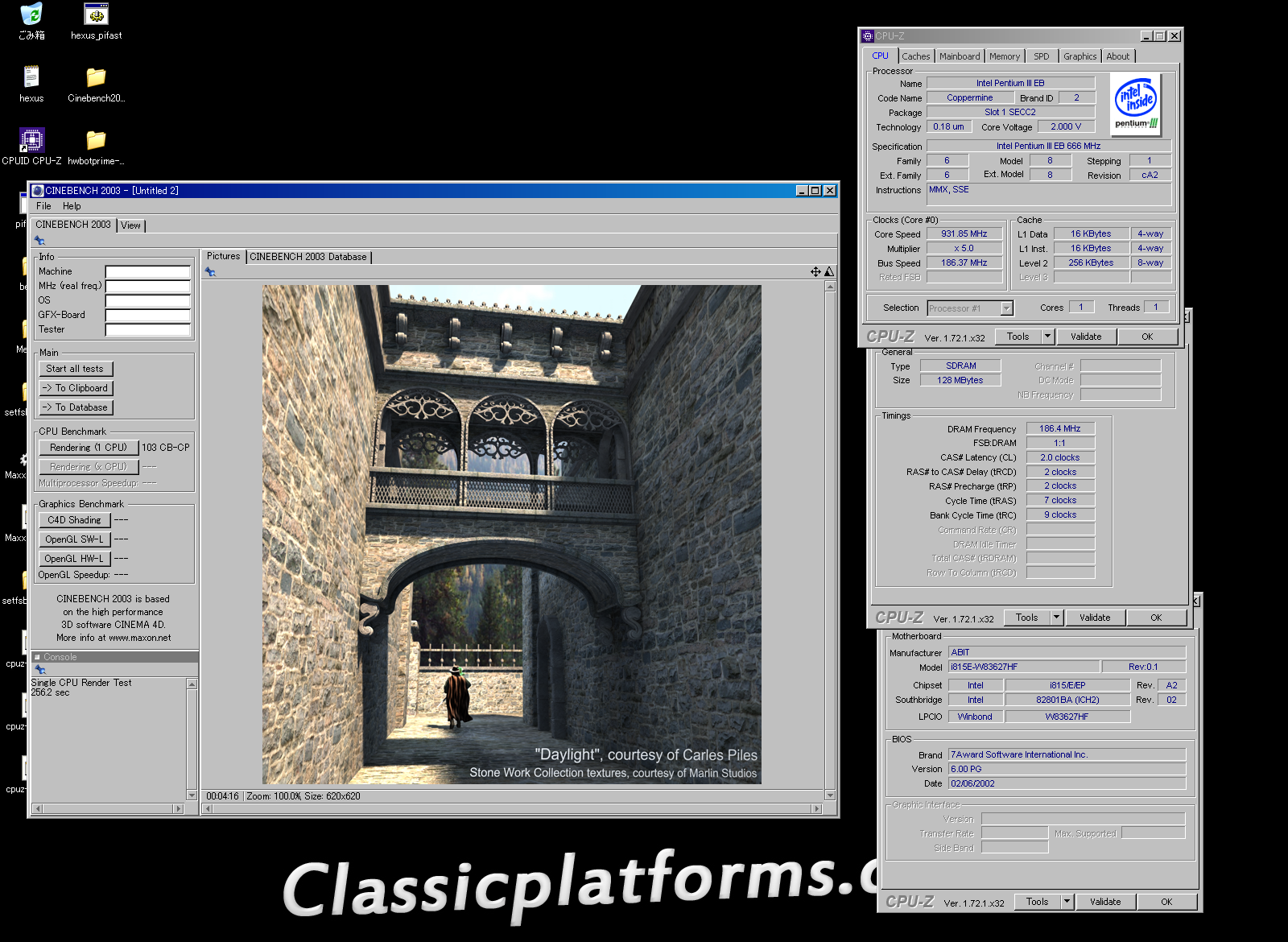
Task: Click picture panel horizontal scrollbar left arrow
Action: click(208, 808)
